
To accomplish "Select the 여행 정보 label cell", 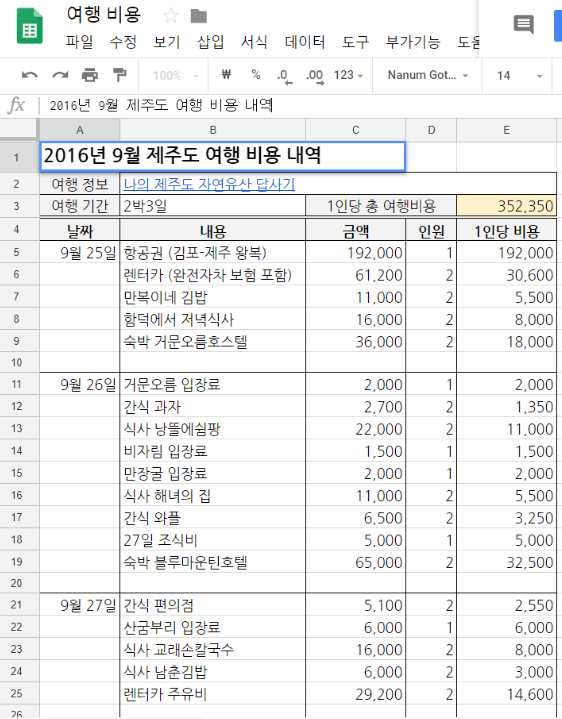I will tap(80, 184).
